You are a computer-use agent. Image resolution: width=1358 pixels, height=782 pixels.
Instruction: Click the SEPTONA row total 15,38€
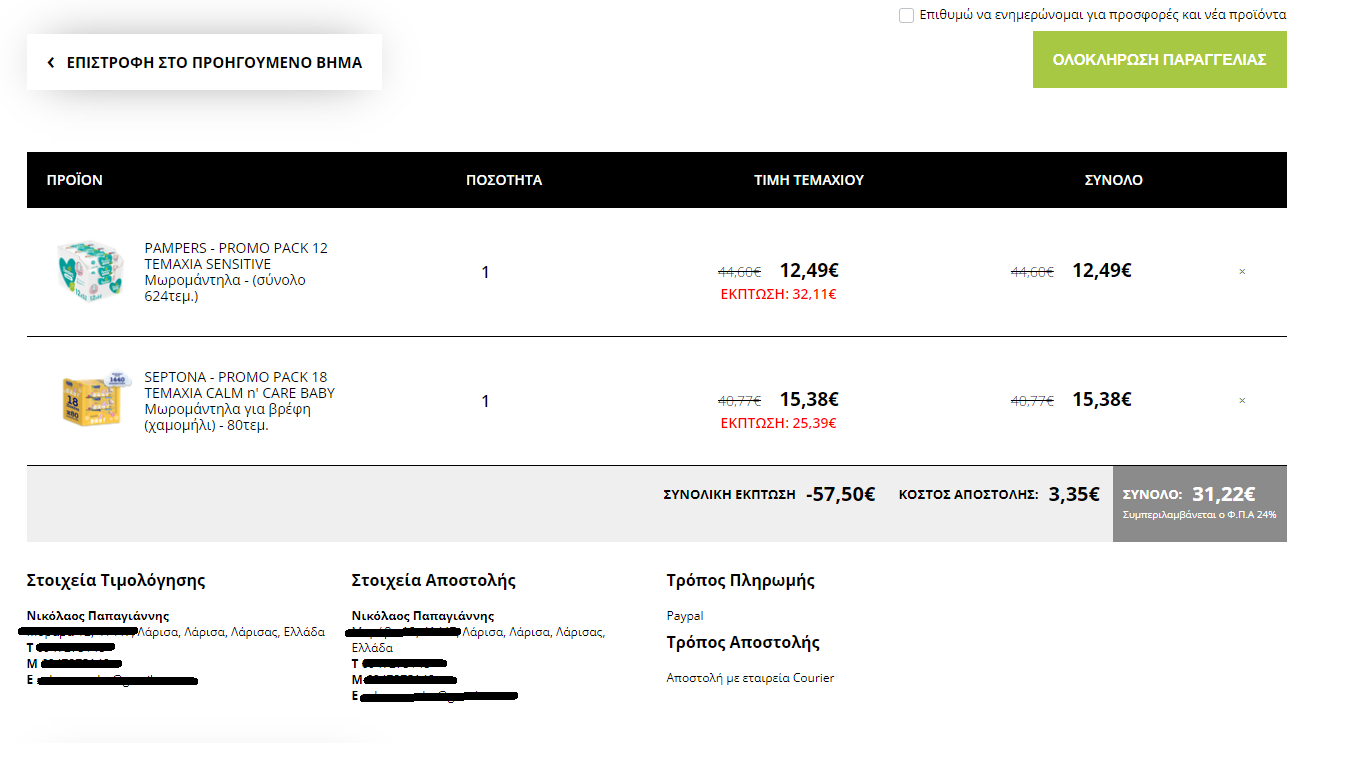coord(1102,399)
